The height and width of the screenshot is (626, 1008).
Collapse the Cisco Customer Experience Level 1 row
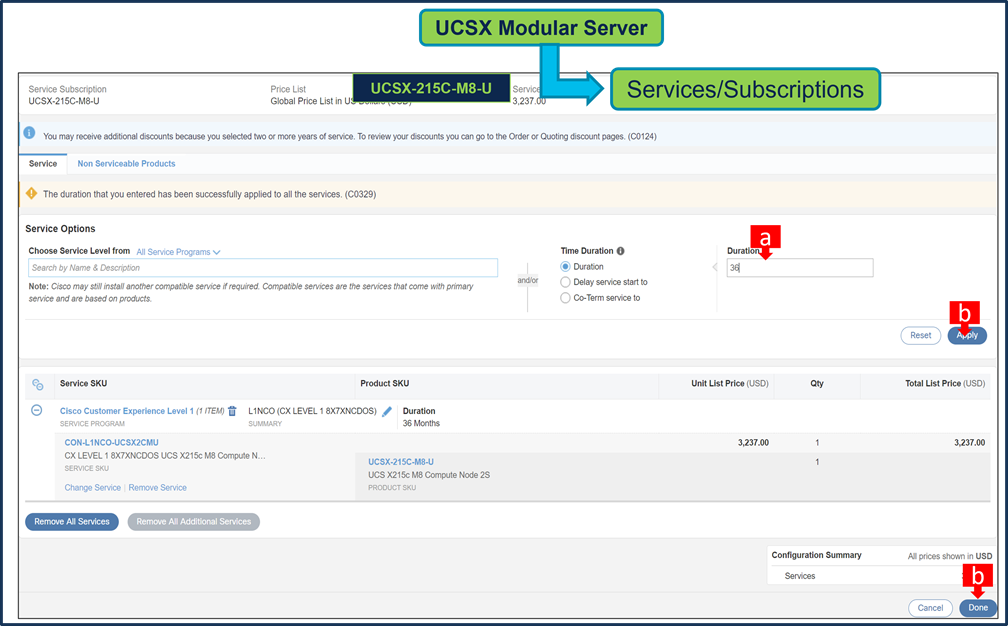coord(37,410)
